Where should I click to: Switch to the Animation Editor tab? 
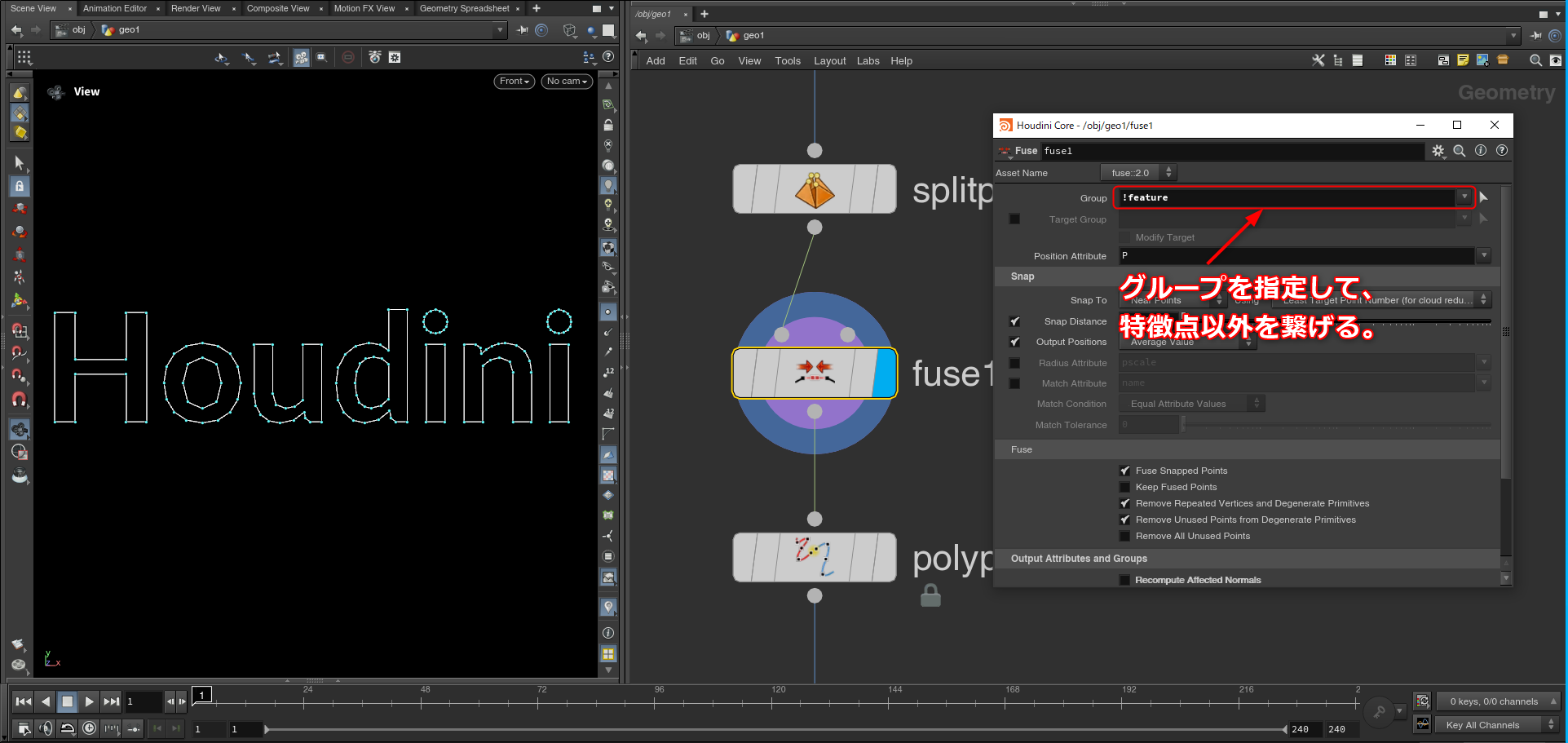point(115,8)
